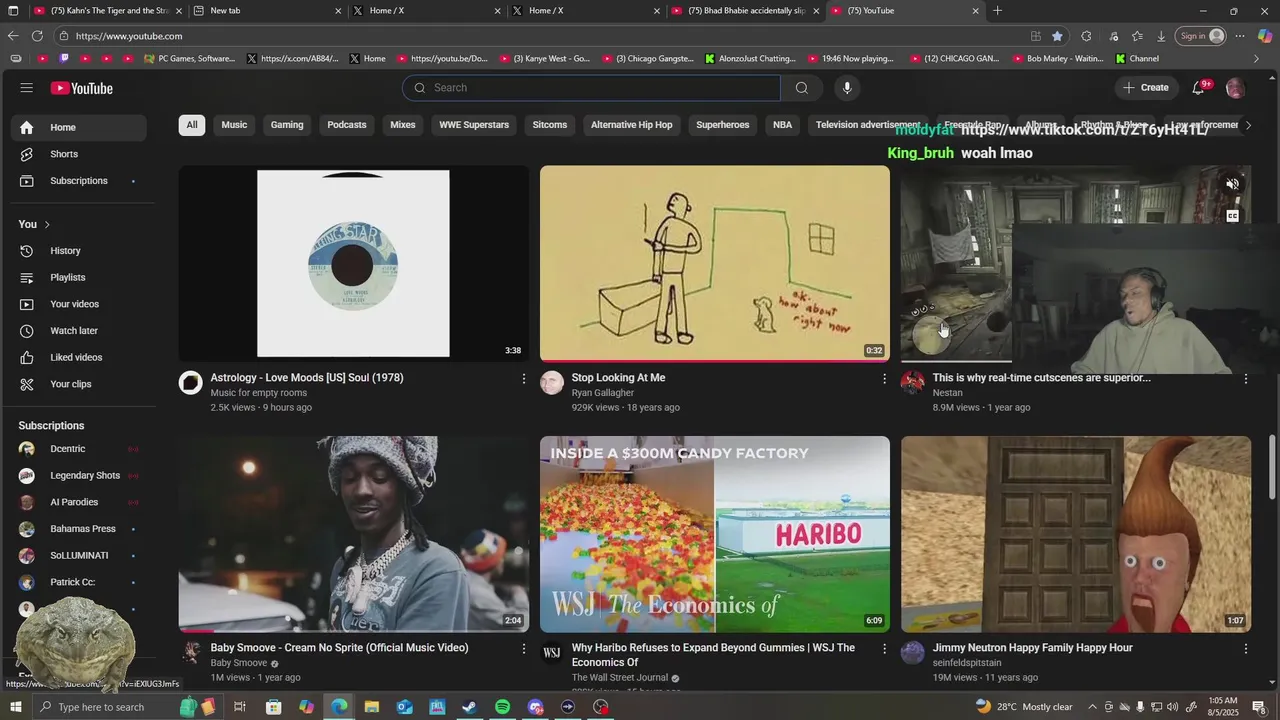Show hidden system tray icons

pos(1092,707)
